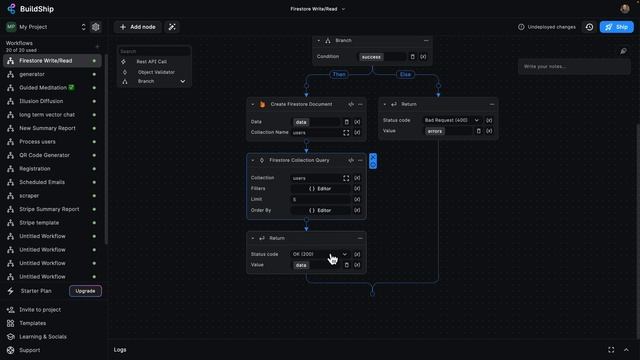Click the Else branch label
This screenshot has width=640, height=360.
click(x=405, y=75)
